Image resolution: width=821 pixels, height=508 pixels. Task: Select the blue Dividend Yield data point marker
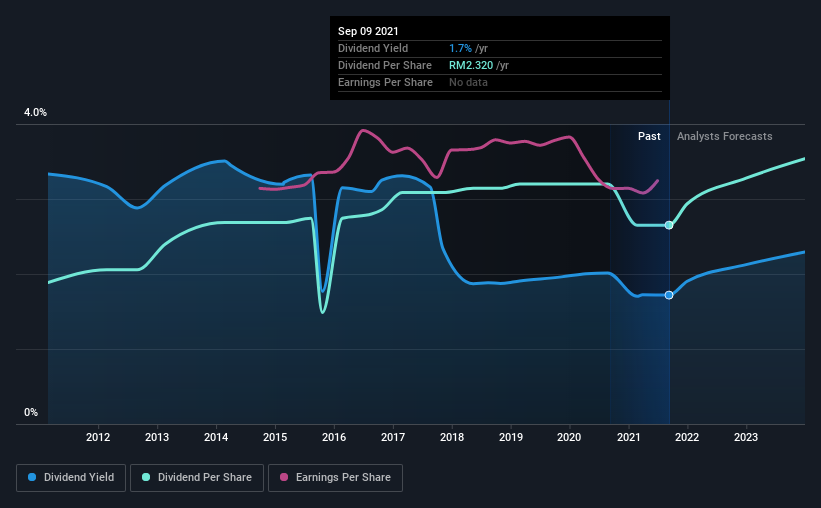pos(669,295)
